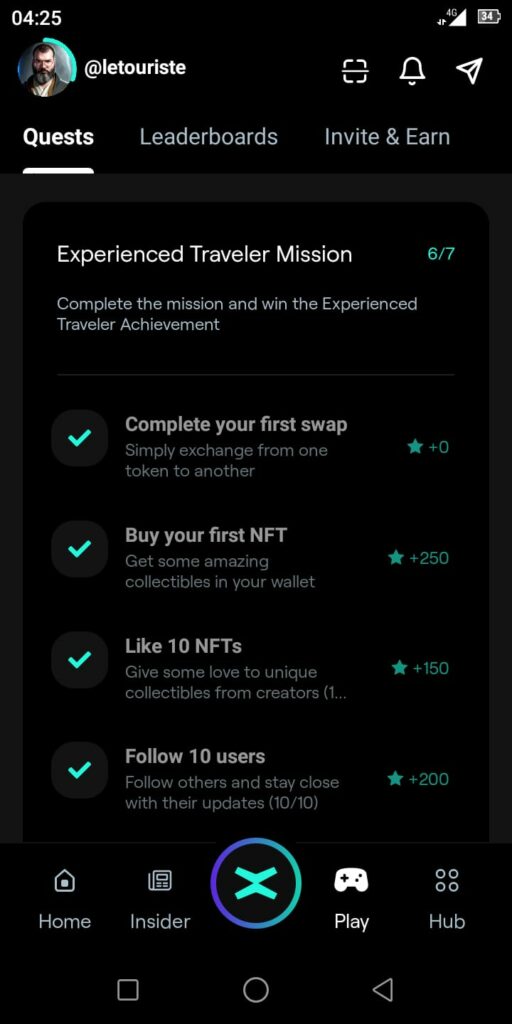512x1024 pixels.
Task: Tap checkmark beside Follow 10 users
Action: point(80,770)
